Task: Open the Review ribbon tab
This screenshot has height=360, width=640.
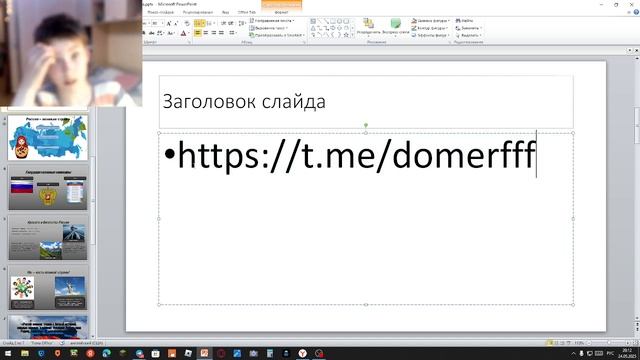Action: [x=198, y=12]
